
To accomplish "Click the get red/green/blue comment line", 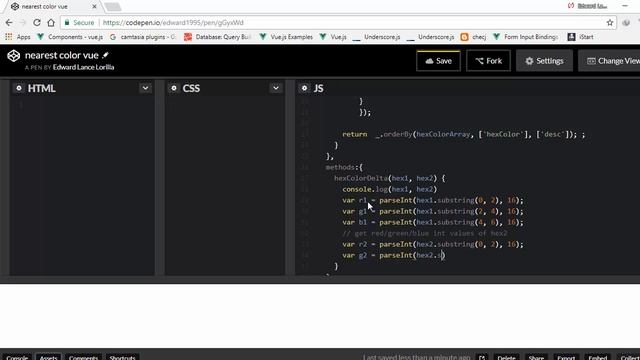I will coord(425,233).
